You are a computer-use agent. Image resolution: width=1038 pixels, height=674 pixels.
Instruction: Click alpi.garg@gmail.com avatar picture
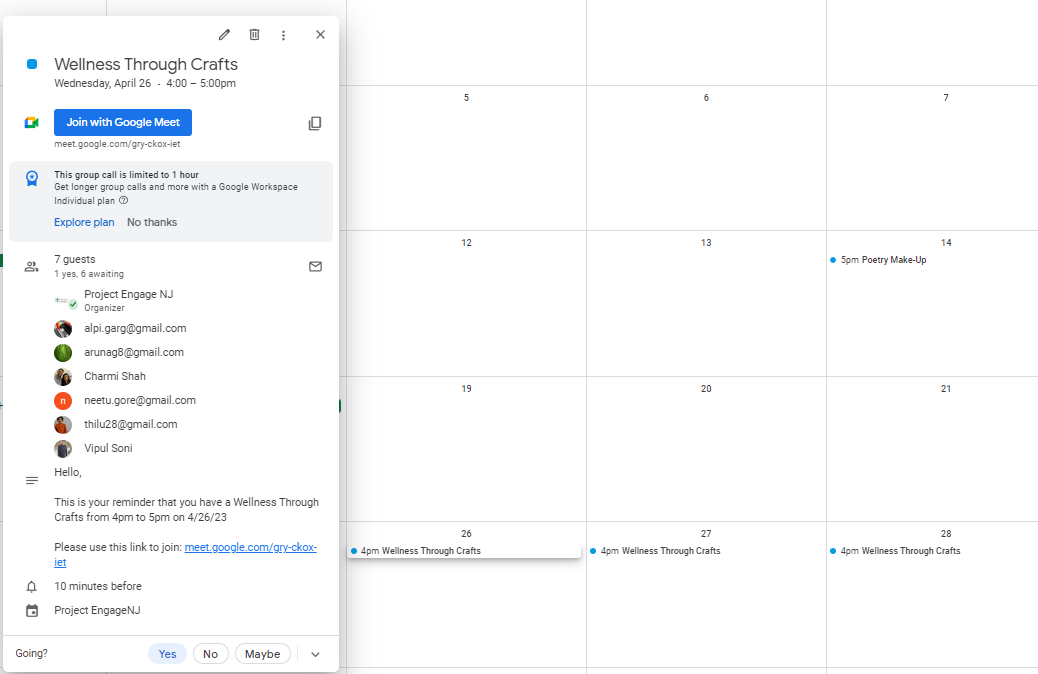63,328
